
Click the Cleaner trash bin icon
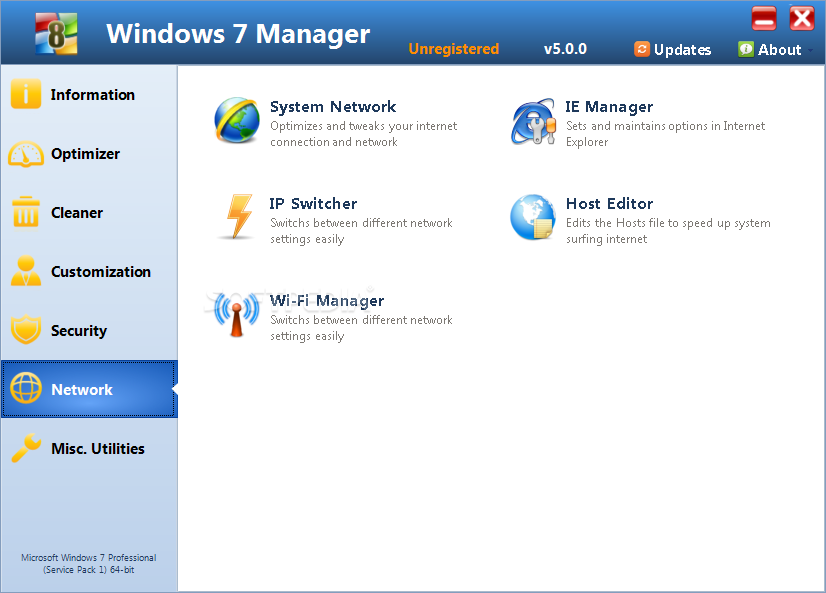tap(25, 212)
